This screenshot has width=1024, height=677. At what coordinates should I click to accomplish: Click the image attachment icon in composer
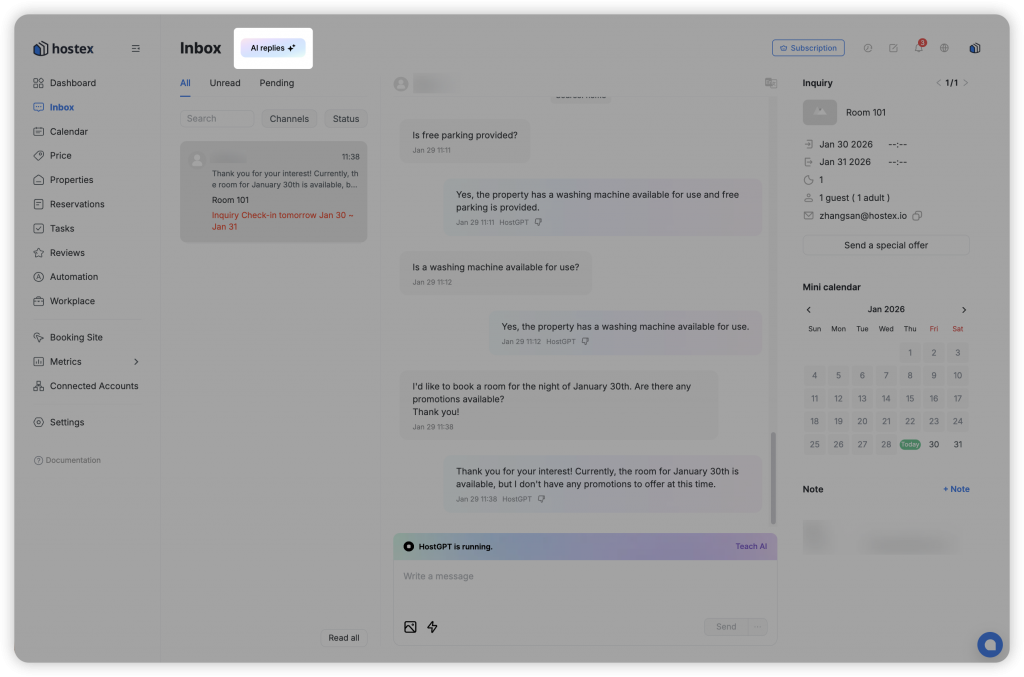click(410, 627)
